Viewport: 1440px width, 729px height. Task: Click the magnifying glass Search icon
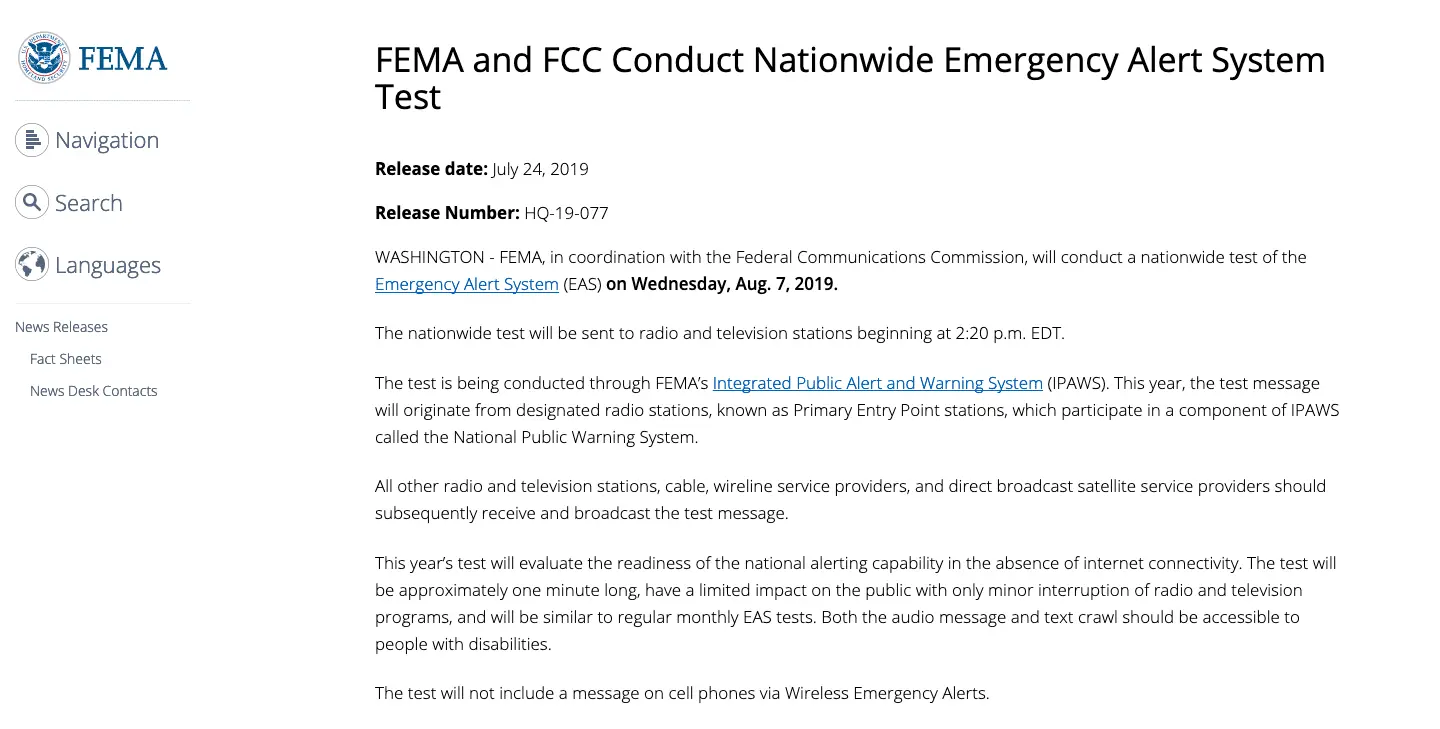tap(32, 203)
